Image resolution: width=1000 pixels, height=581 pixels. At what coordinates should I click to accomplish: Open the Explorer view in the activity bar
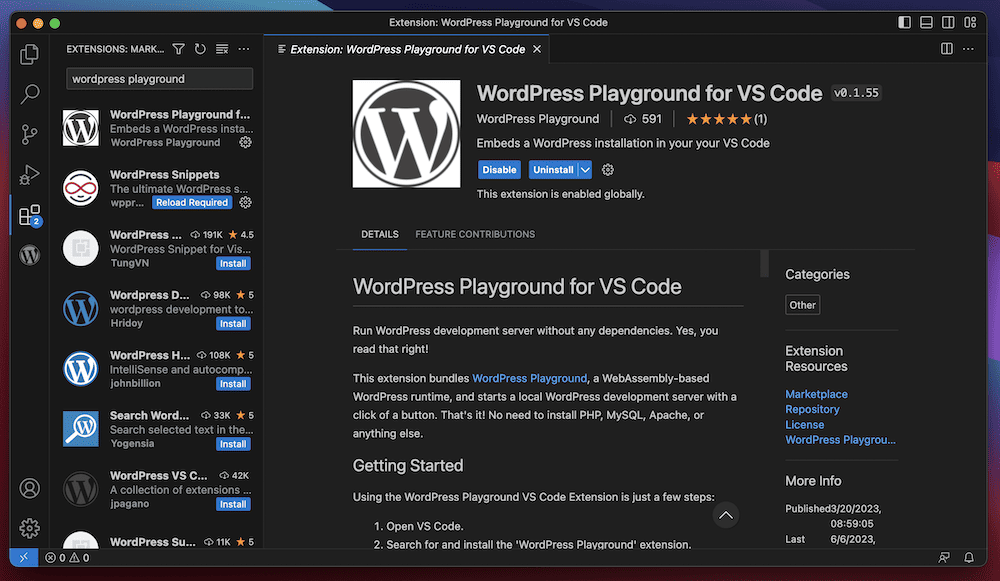coord(29,57)
